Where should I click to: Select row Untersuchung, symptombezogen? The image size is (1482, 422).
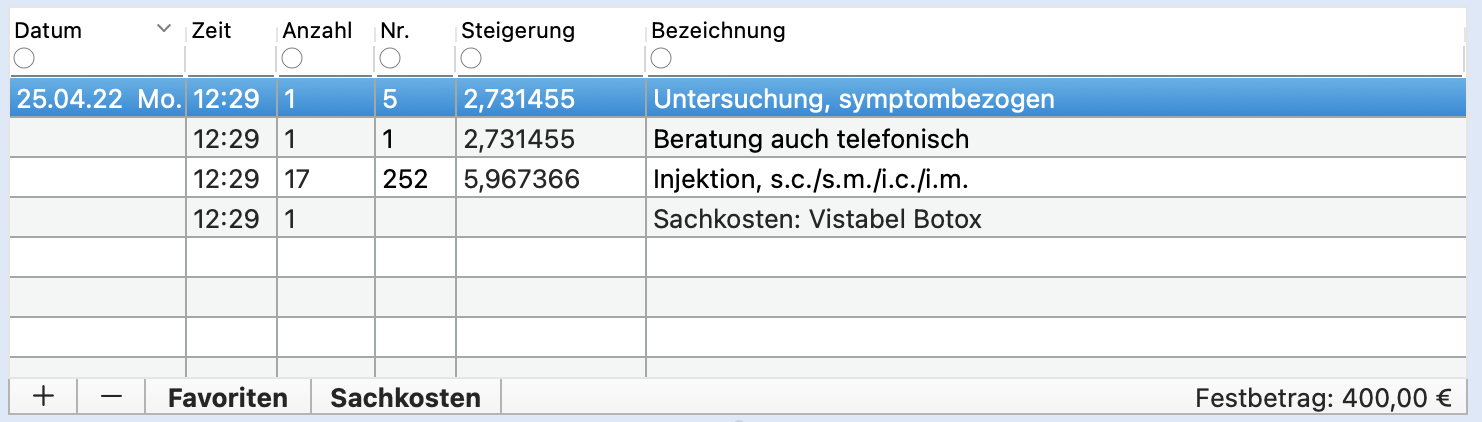[738, 99]
